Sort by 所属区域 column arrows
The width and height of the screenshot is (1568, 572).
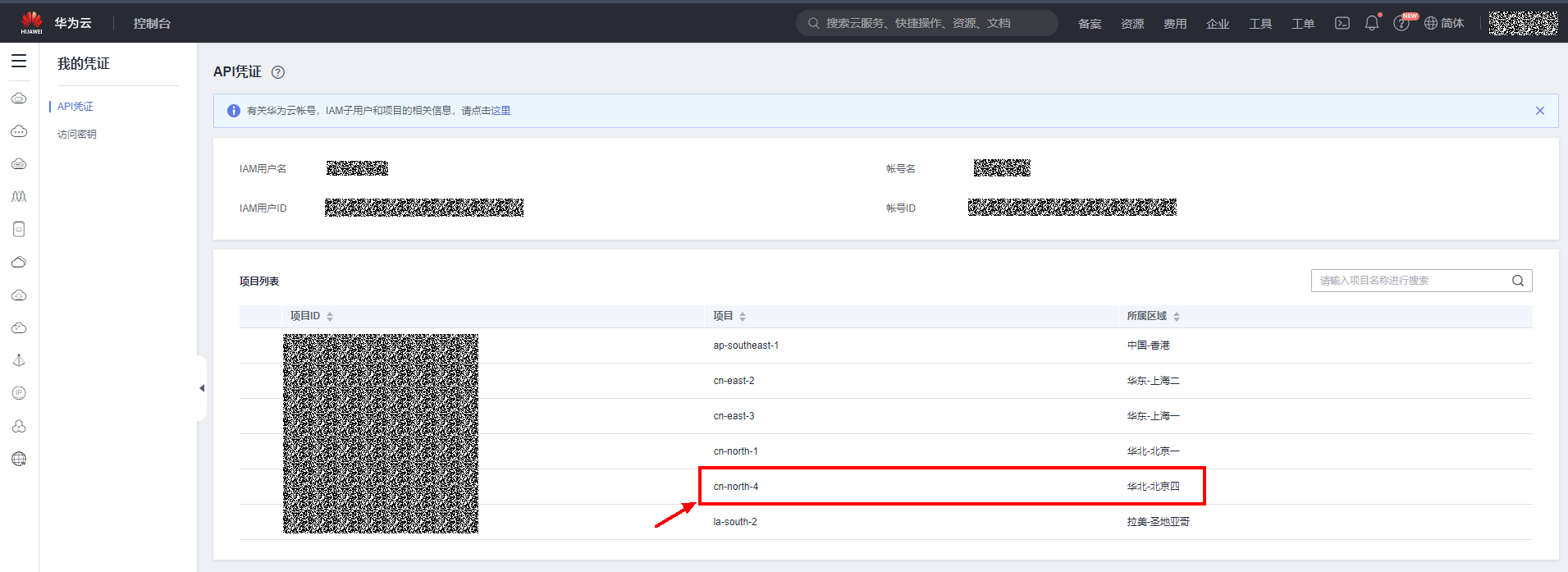click(1177, 317)
